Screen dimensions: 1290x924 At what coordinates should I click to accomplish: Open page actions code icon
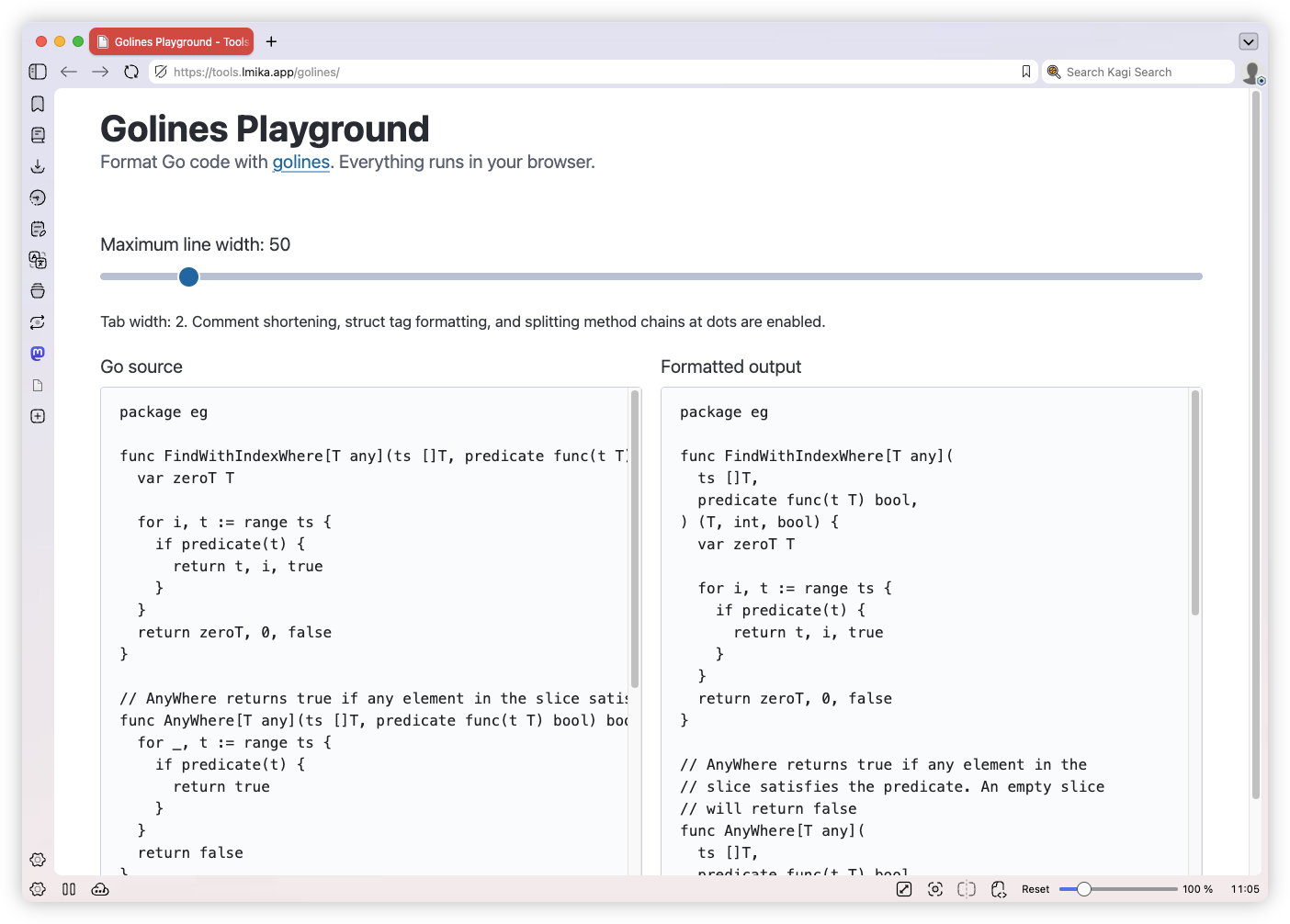point(999,889)
